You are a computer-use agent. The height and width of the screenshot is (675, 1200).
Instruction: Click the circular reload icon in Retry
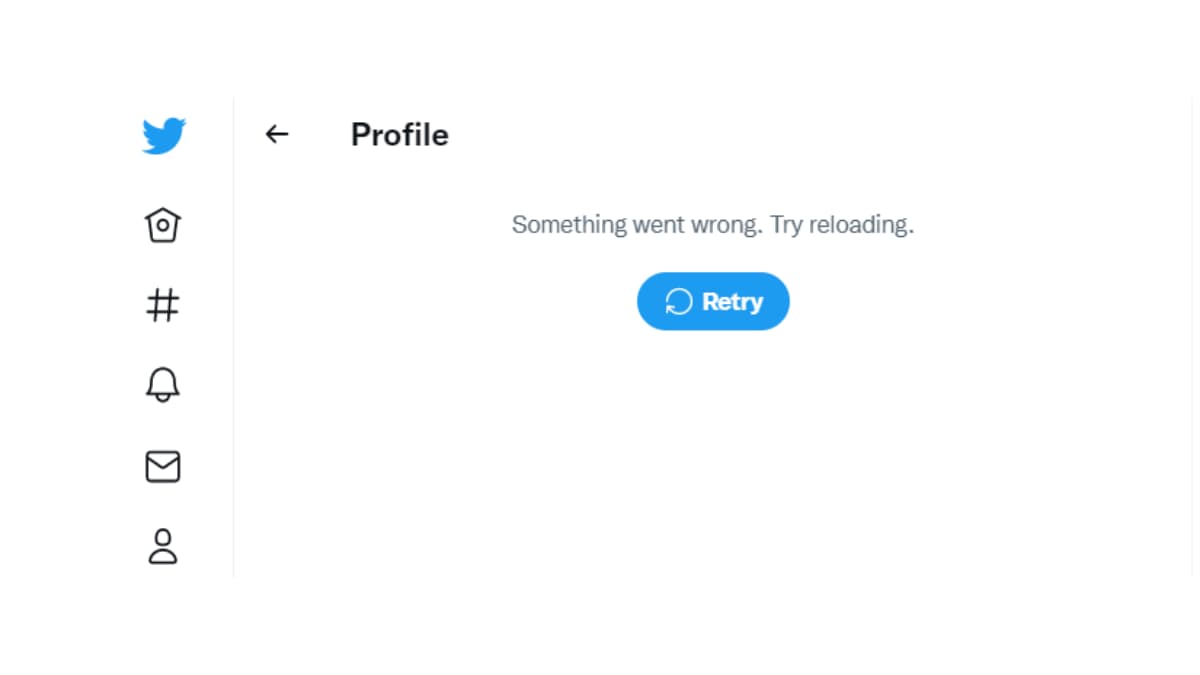tap(679, 301)
